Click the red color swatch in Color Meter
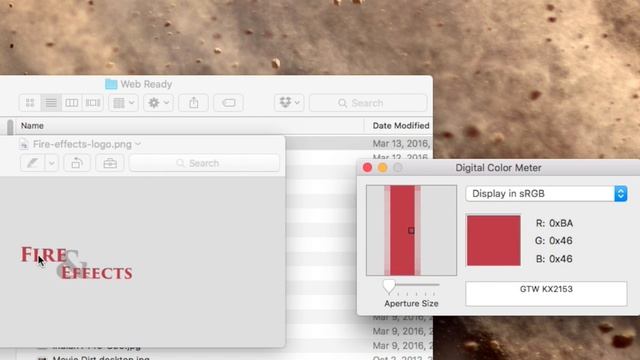The image size is (640, 360). click(x=493, y=240)
